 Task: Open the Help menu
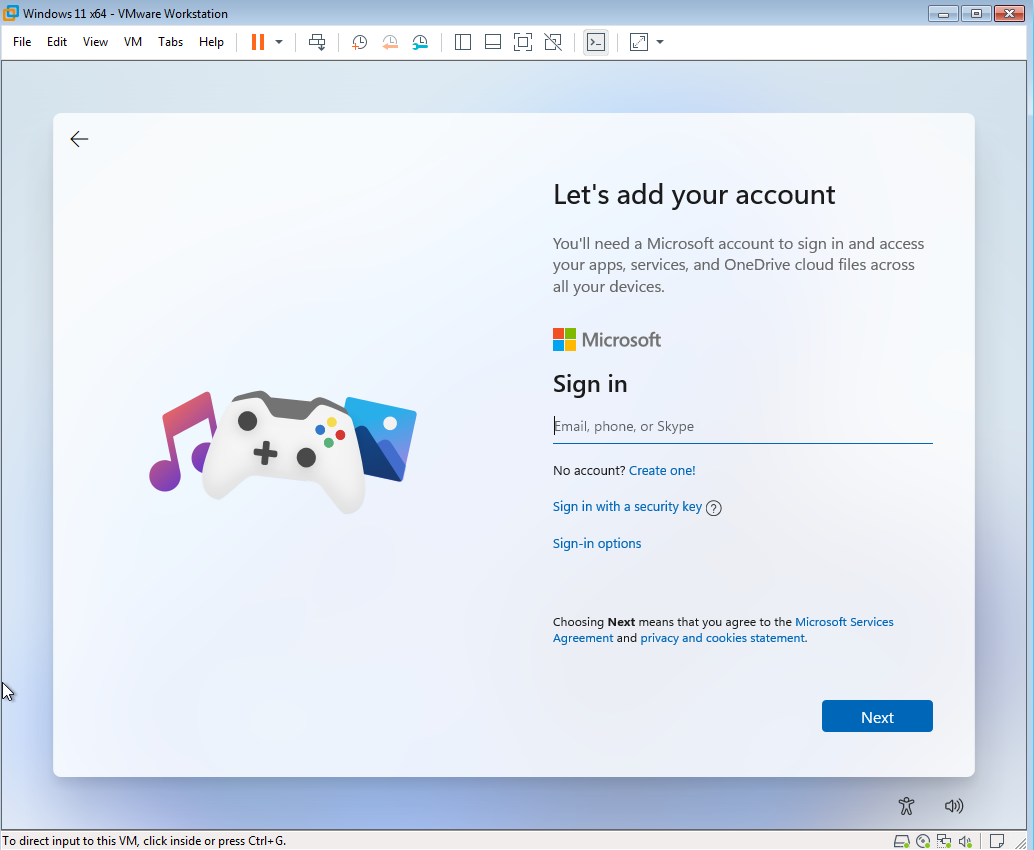[x=211, y=42]
